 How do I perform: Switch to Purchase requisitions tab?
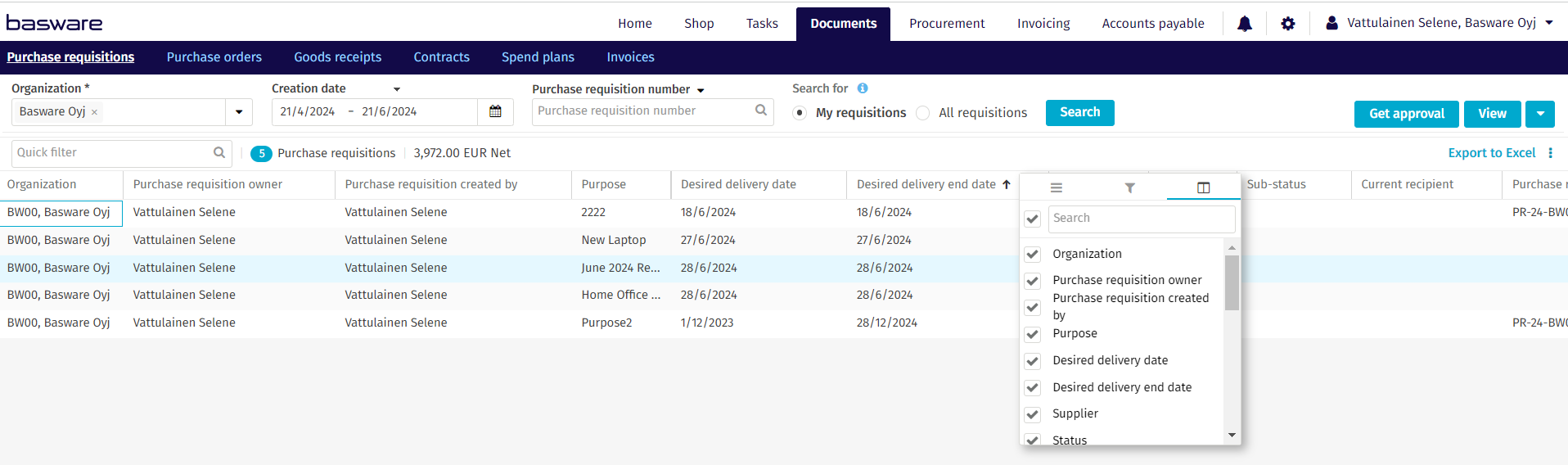click(x=70, y=57)
